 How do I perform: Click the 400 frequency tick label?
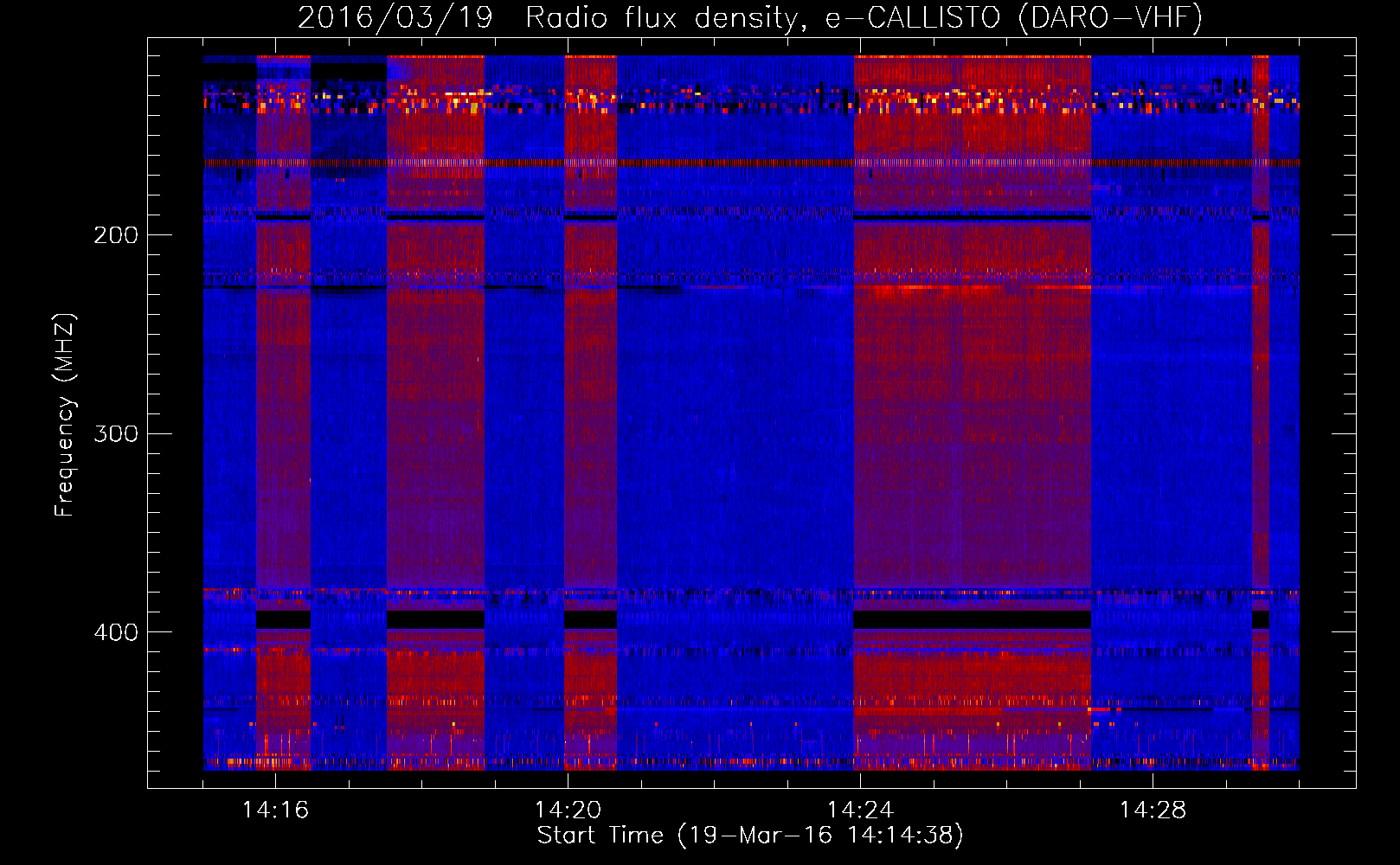pyautogui.click(x=116, y=632)
